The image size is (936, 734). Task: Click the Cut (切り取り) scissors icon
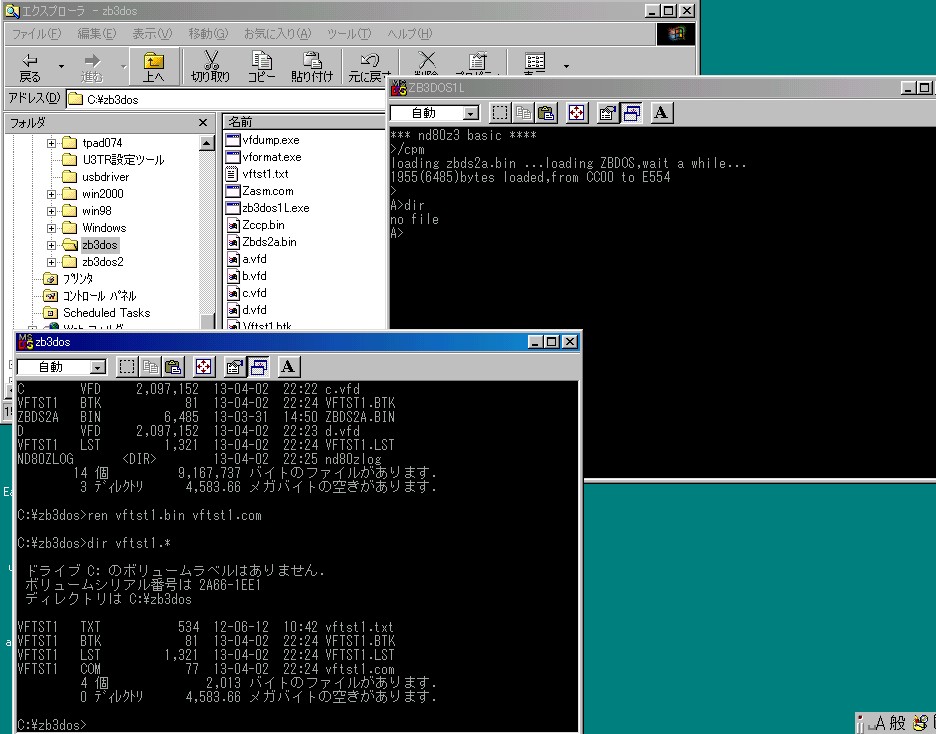pos(210,67)
